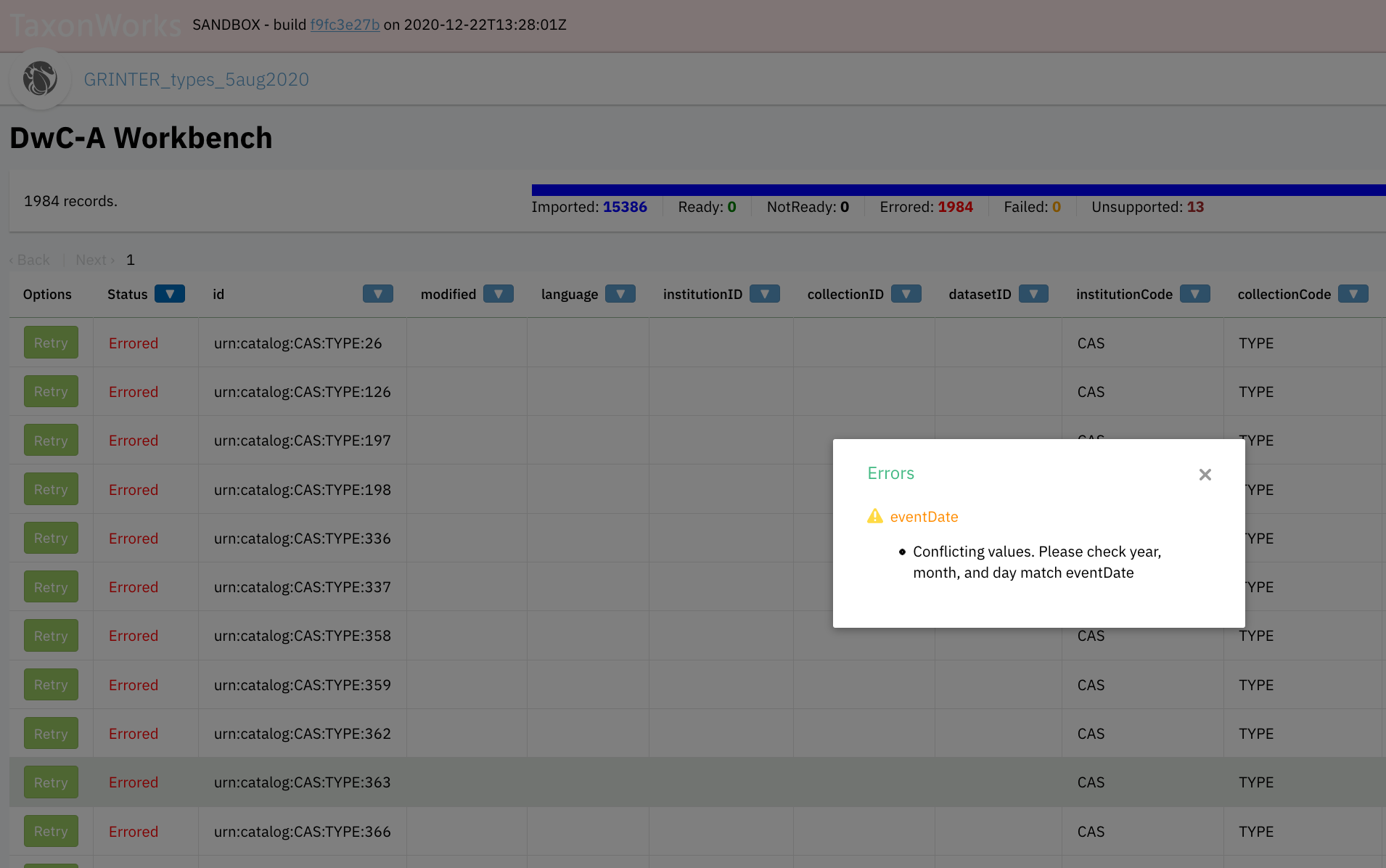Open the modified column filter dropdown
This screenshot has width=1386, height=868.
499,294
